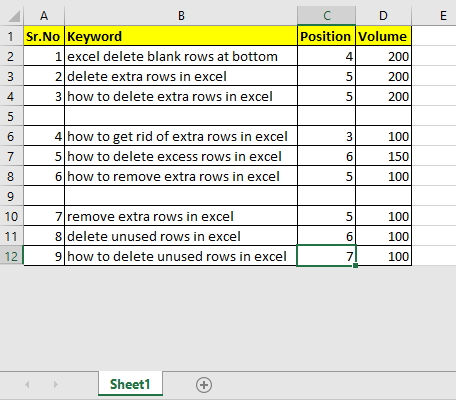Select column E header
The width and height of the screenshot is (456, 400).
coord(443,16)
